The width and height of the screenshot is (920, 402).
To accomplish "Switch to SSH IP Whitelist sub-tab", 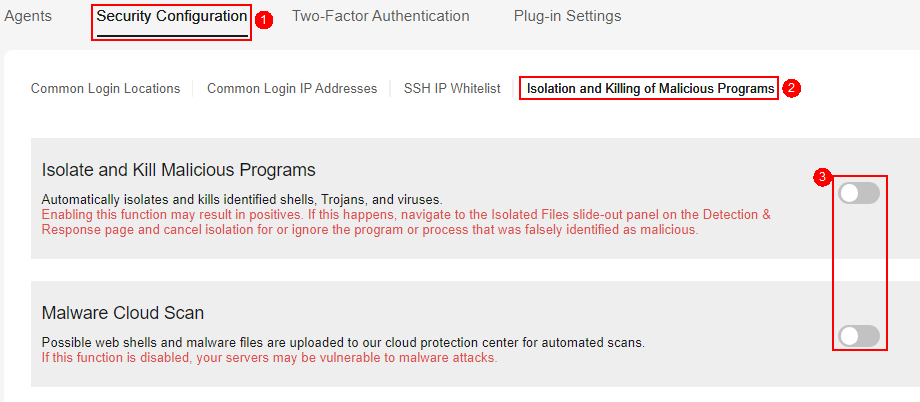I will point(452,89).
